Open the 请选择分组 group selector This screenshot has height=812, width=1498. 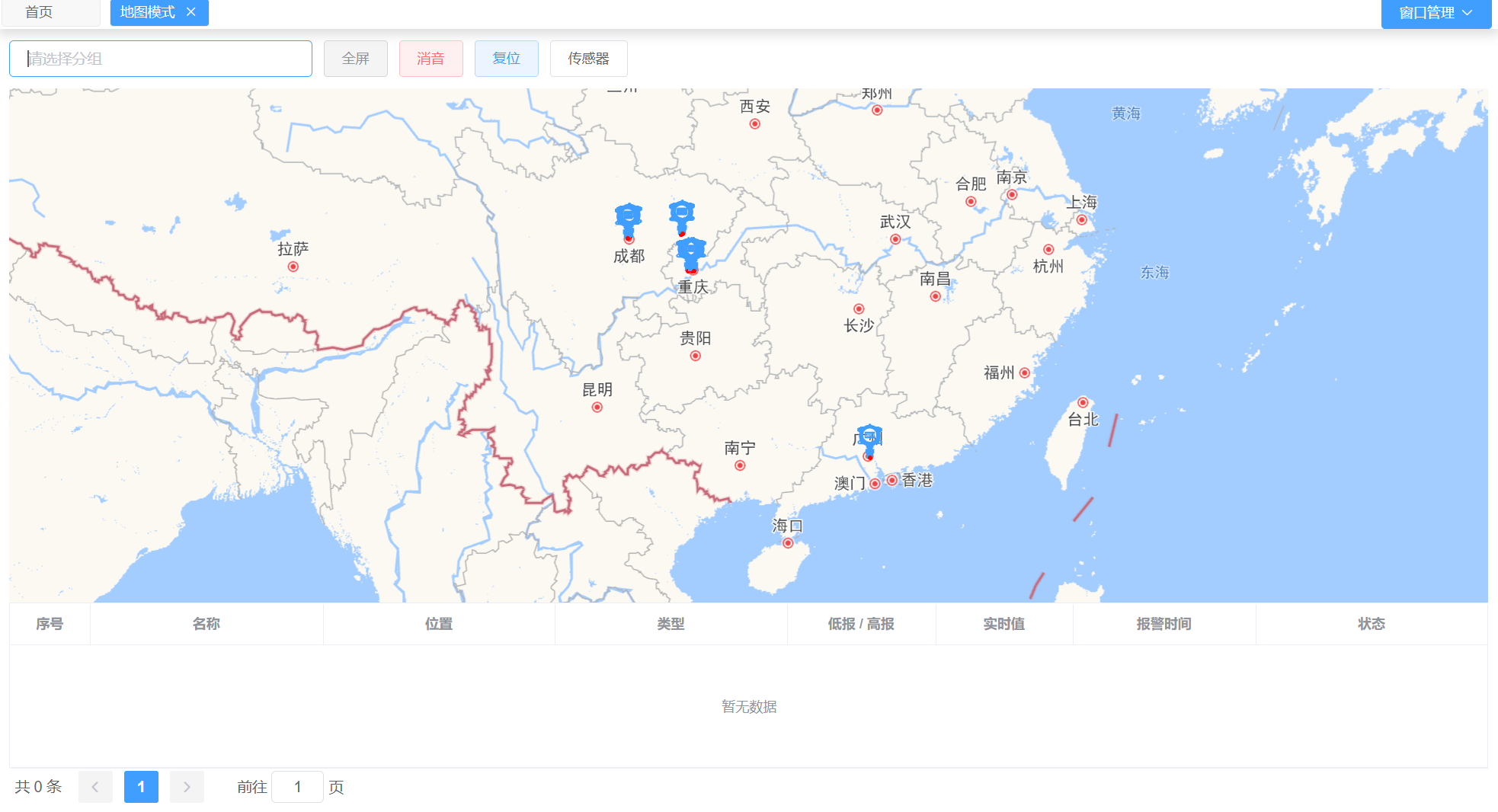coord(161,59)
